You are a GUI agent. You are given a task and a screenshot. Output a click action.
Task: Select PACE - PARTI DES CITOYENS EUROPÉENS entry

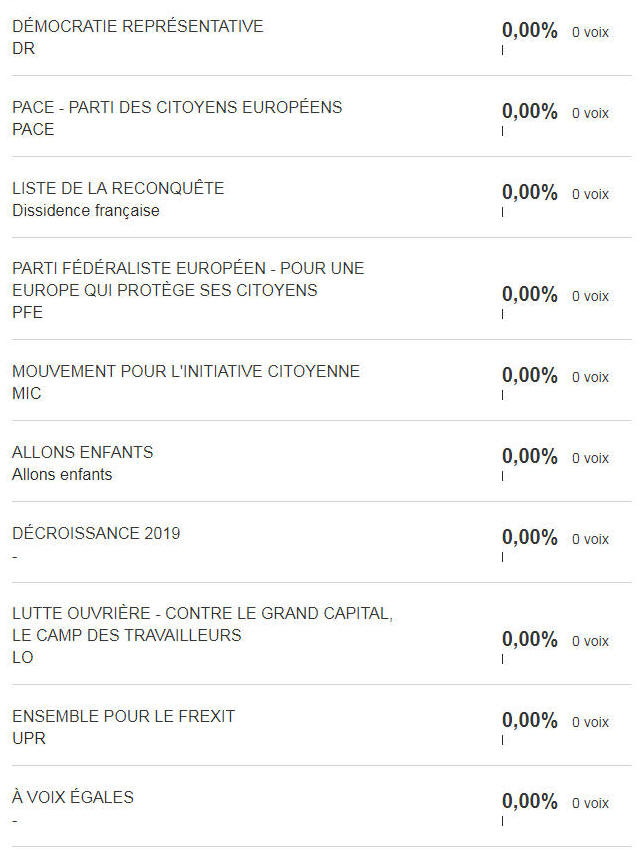click(x=177, y=107)
